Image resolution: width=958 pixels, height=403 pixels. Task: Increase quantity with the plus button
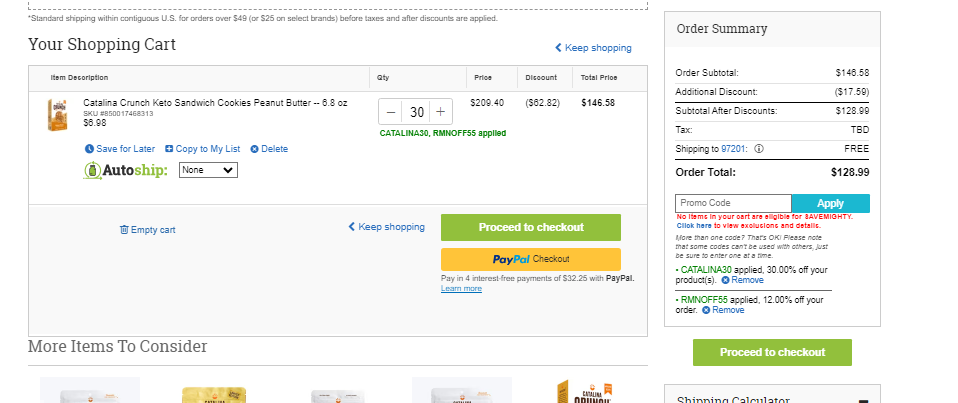tap(441, 112)
